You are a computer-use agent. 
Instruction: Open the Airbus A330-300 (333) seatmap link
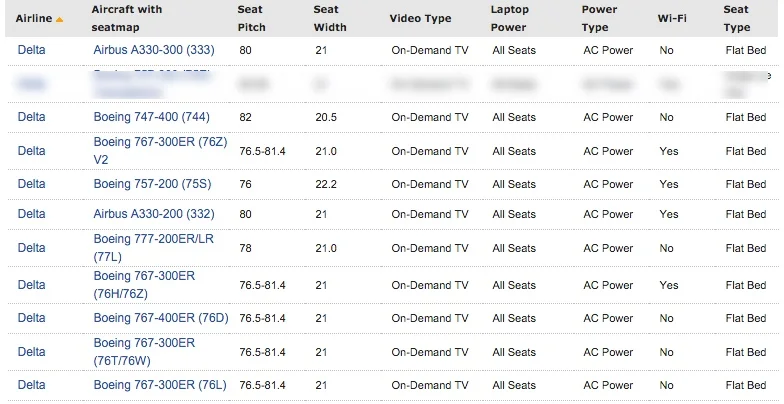(x=154, y=50)
